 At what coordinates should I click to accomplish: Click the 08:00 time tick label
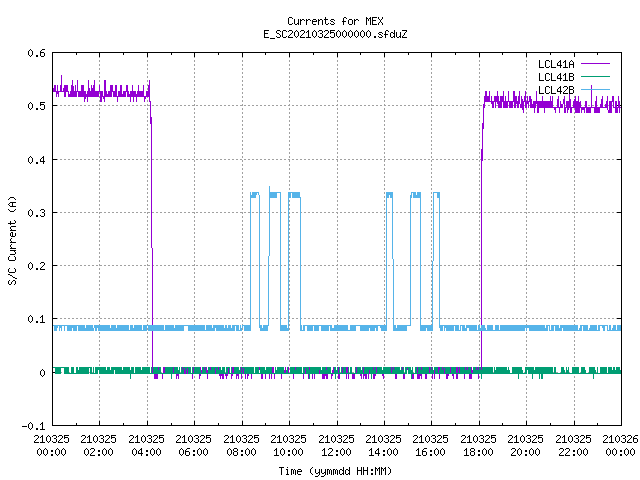(241, 452)
